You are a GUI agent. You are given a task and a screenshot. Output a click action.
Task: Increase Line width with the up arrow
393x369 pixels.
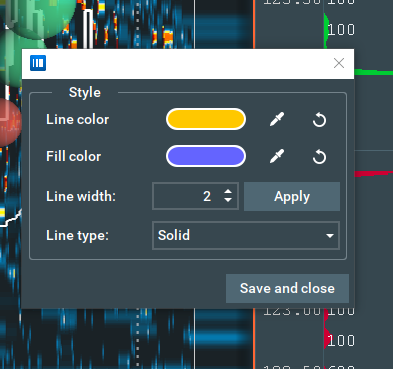[x=228, y=192]
